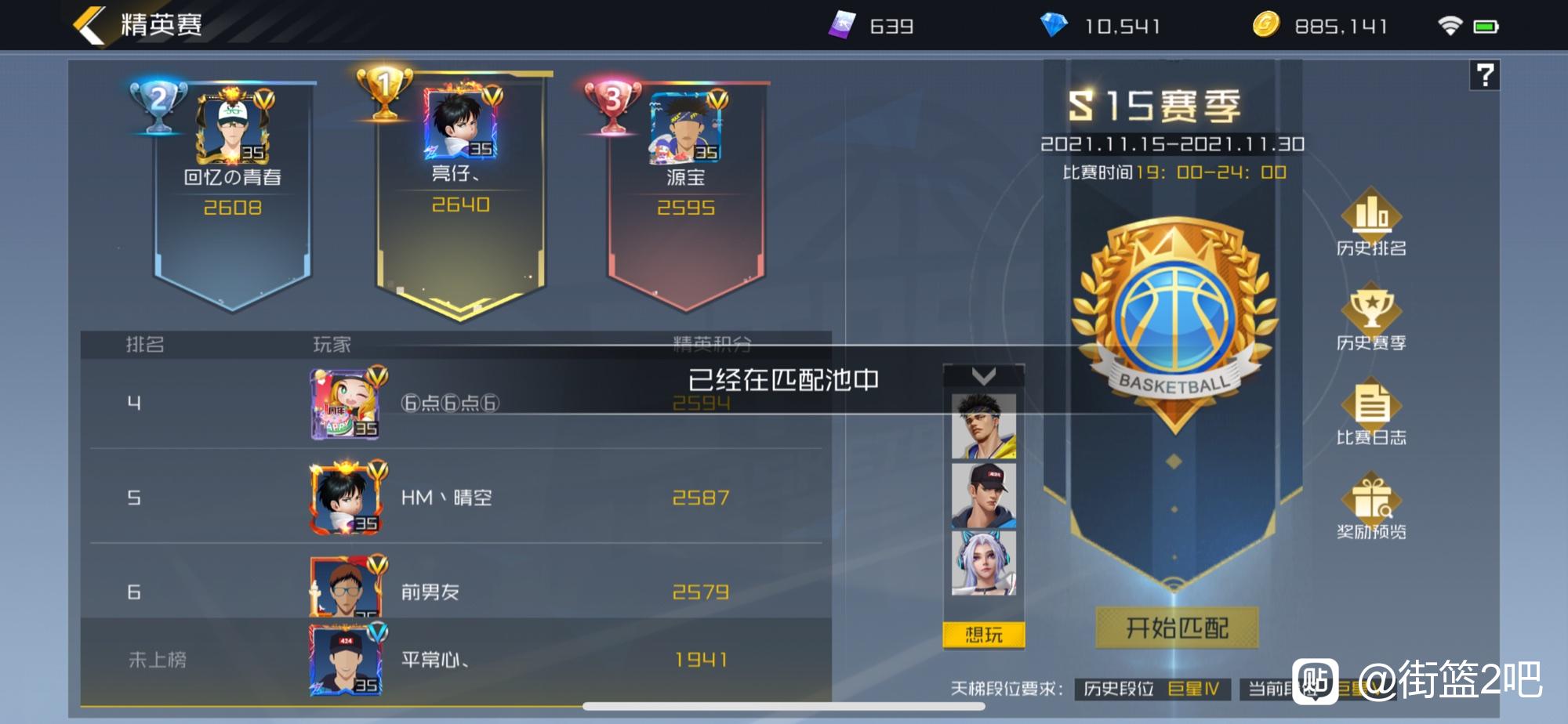
Task: Tap the purple ticket currency icon
Action: pos(841,25)
